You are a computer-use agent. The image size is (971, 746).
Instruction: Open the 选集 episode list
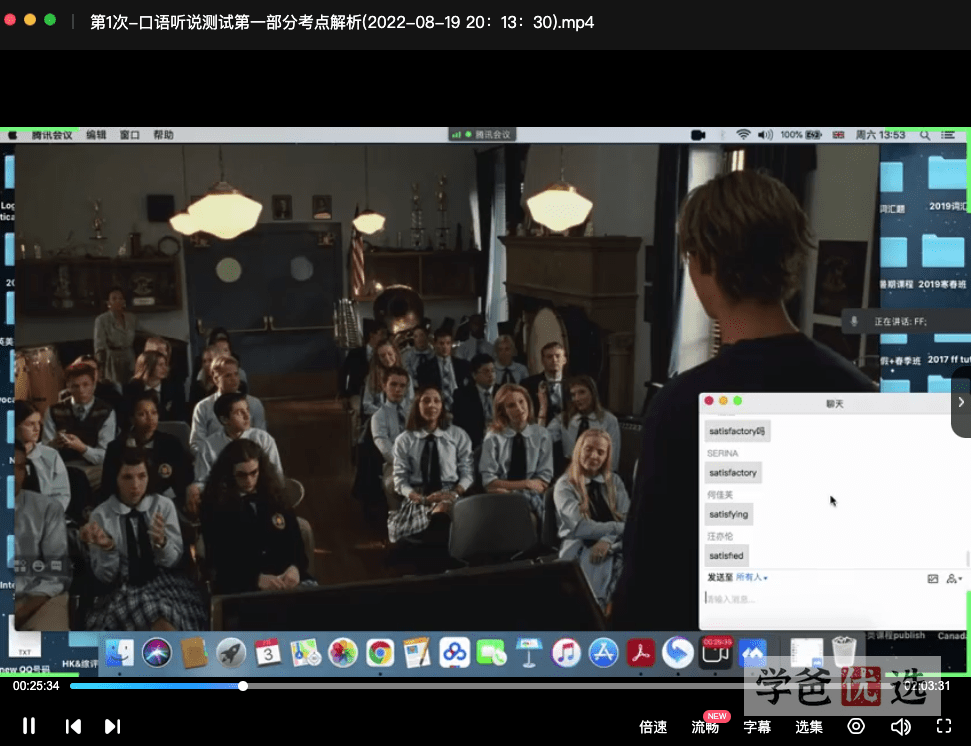(x=809, y=727)
